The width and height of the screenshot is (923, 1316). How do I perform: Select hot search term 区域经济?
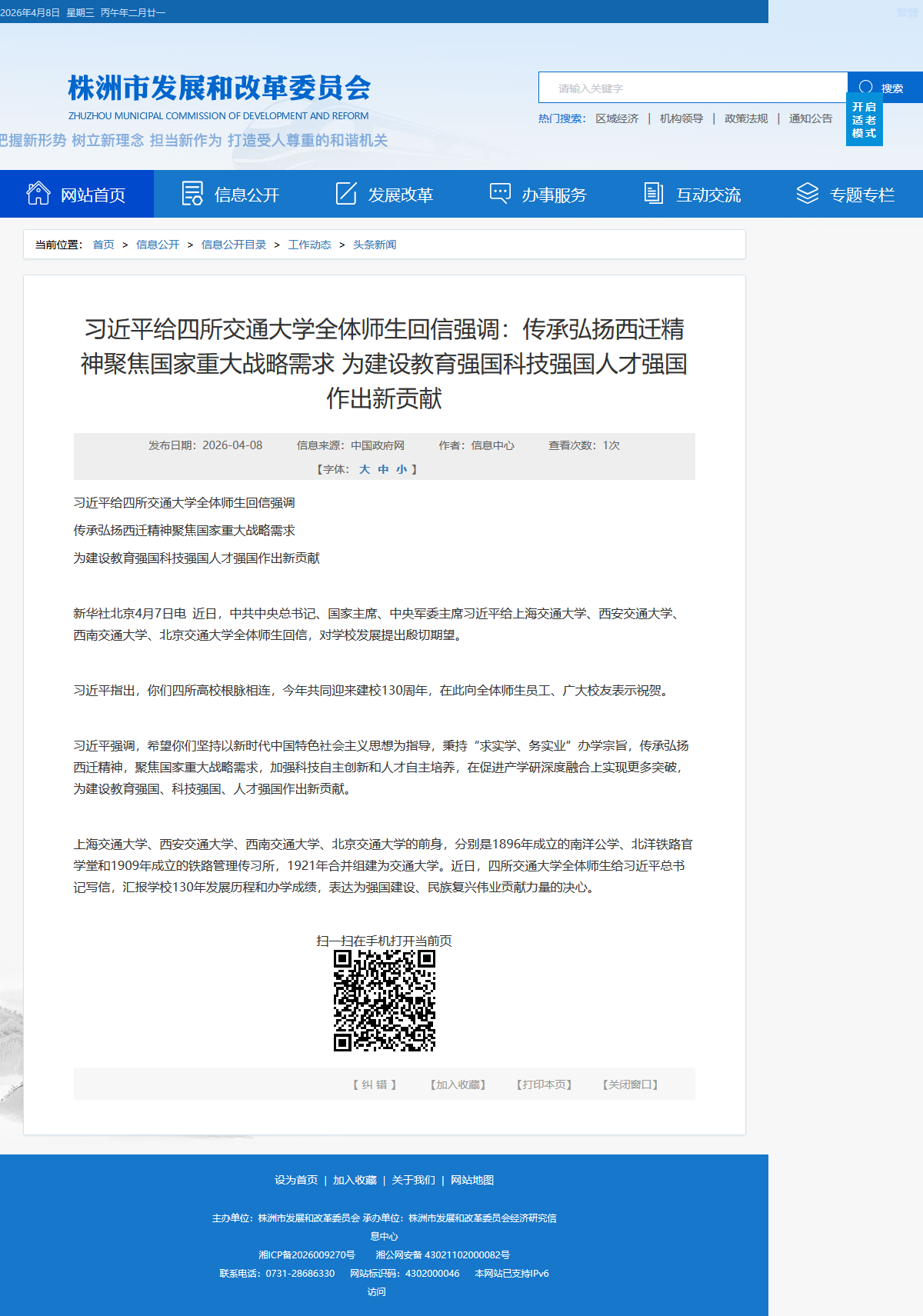tap(617, 118)
